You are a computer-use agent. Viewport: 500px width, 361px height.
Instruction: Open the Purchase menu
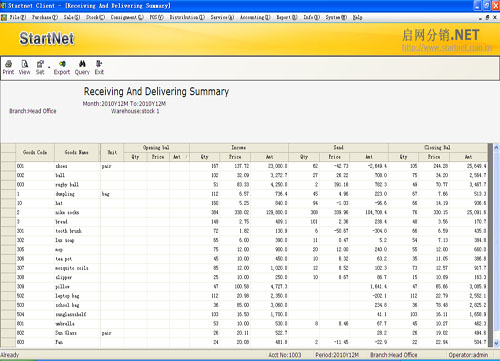(x=45, y=17)
